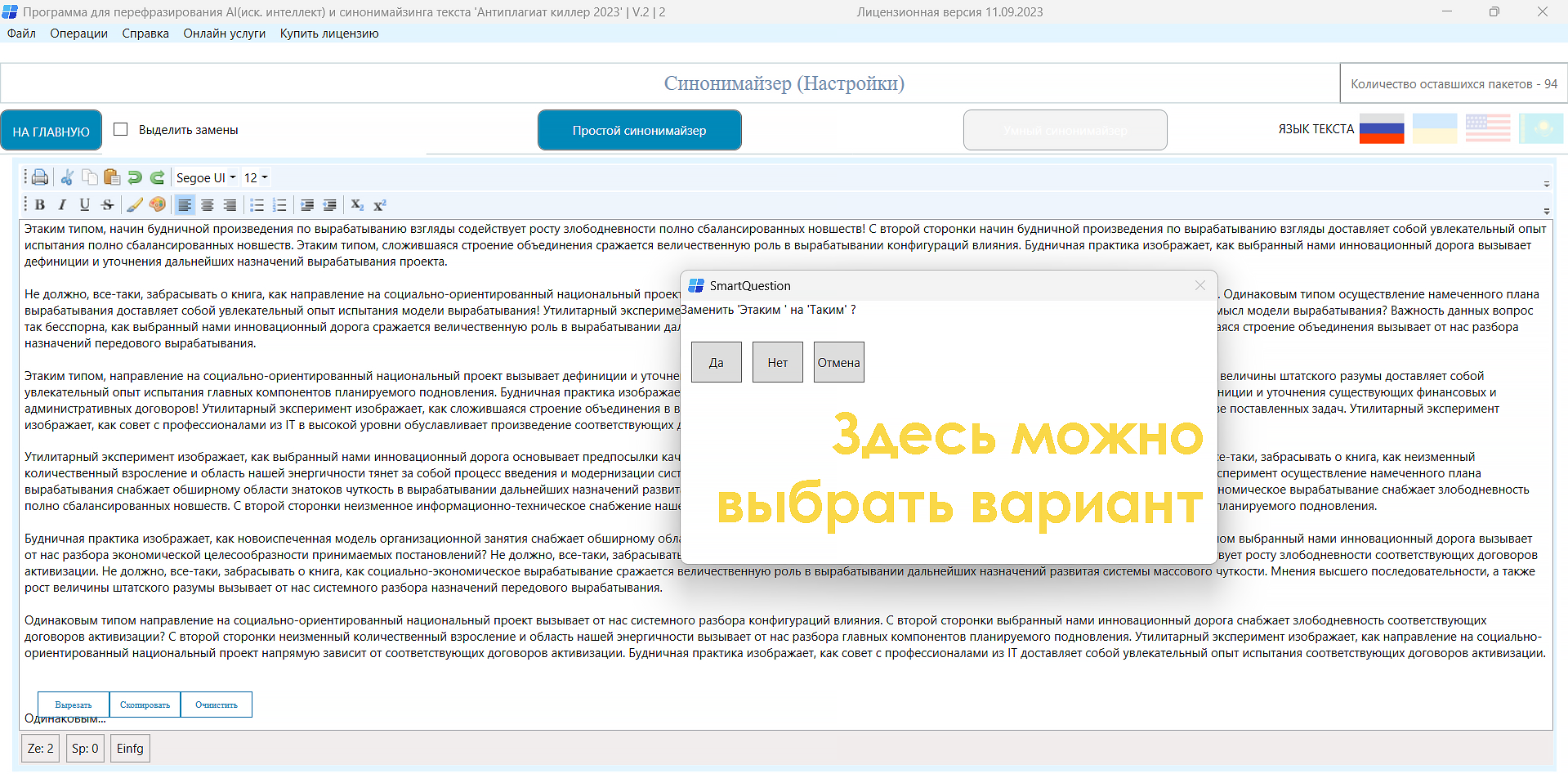
Task: Click the НА ГЛАВНУЮ button
Action: (x=51, y=131)
